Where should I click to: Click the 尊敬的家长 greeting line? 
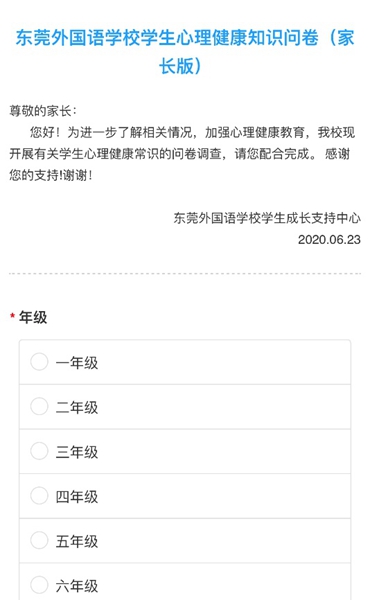(x=43, y=111)
